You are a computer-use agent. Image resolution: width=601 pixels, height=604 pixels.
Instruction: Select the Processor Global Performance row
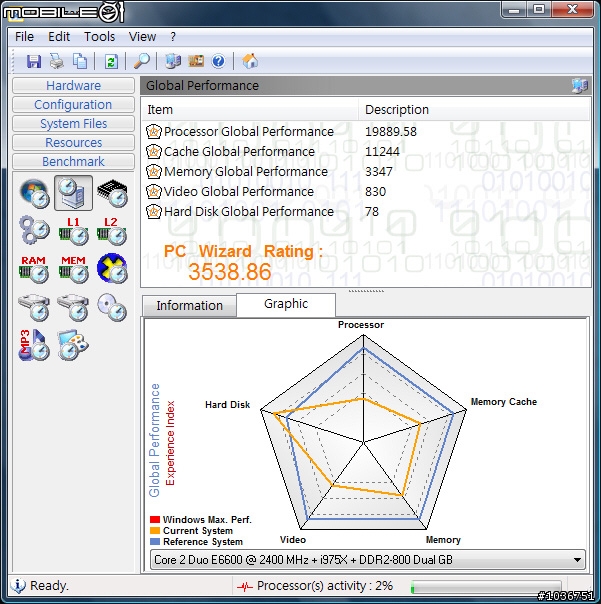click(366, 132)
